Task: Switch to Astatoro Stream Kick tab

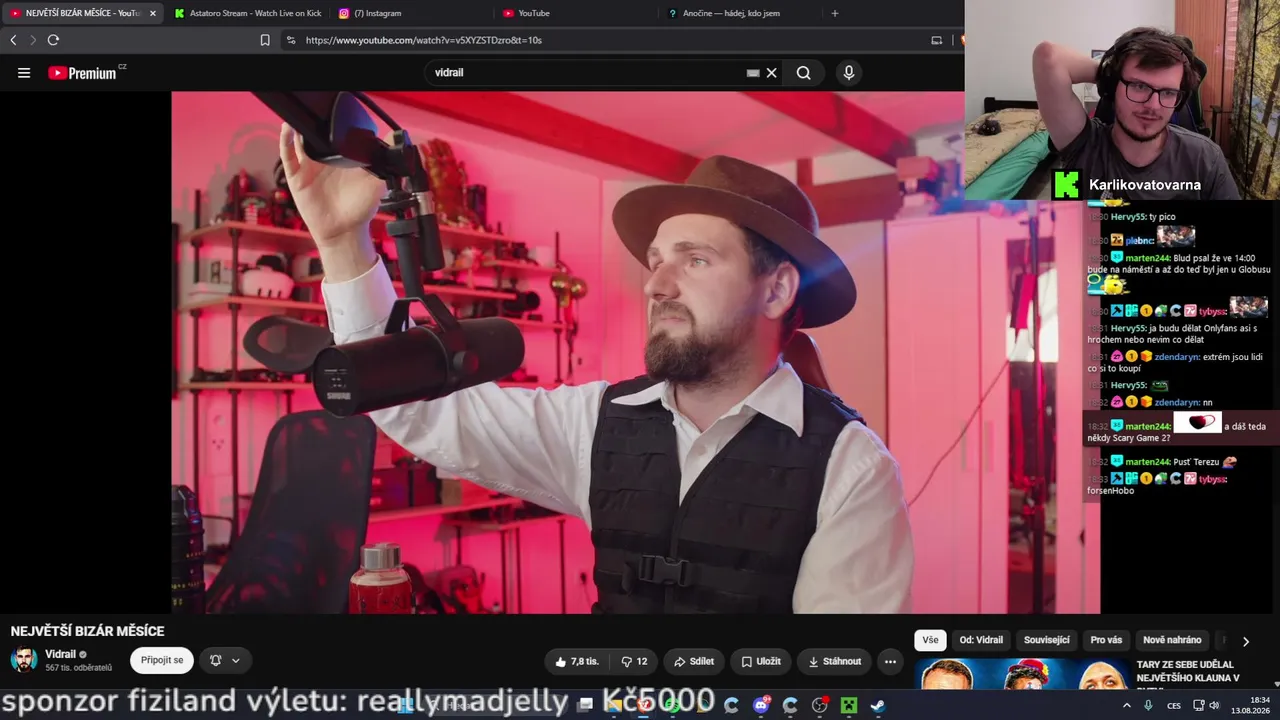Action: (247, 13)
